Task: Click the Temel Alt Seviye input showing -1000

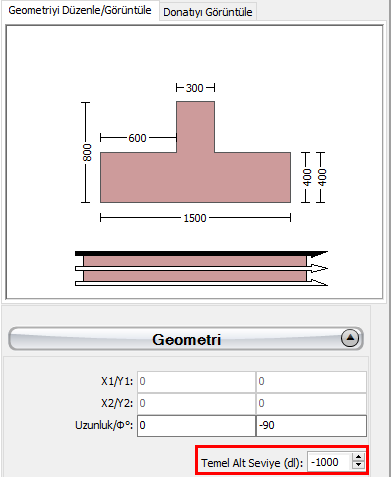Action: [x=329, y=462]
